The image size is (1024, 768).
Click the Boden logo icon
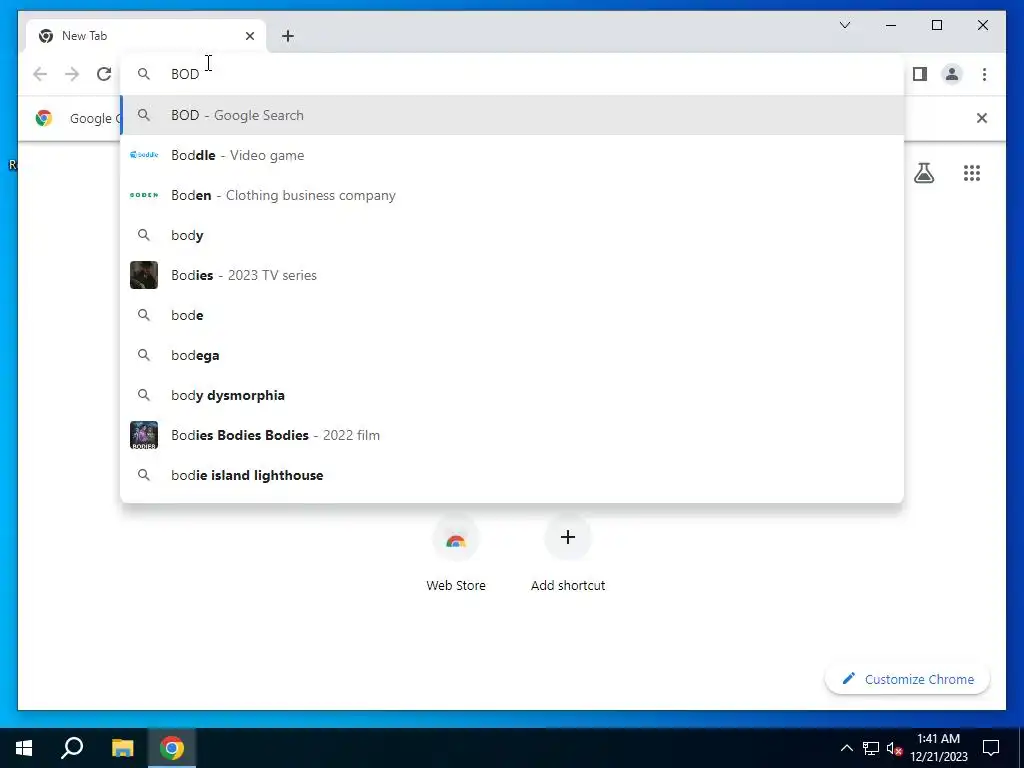[x=144, y=195]
